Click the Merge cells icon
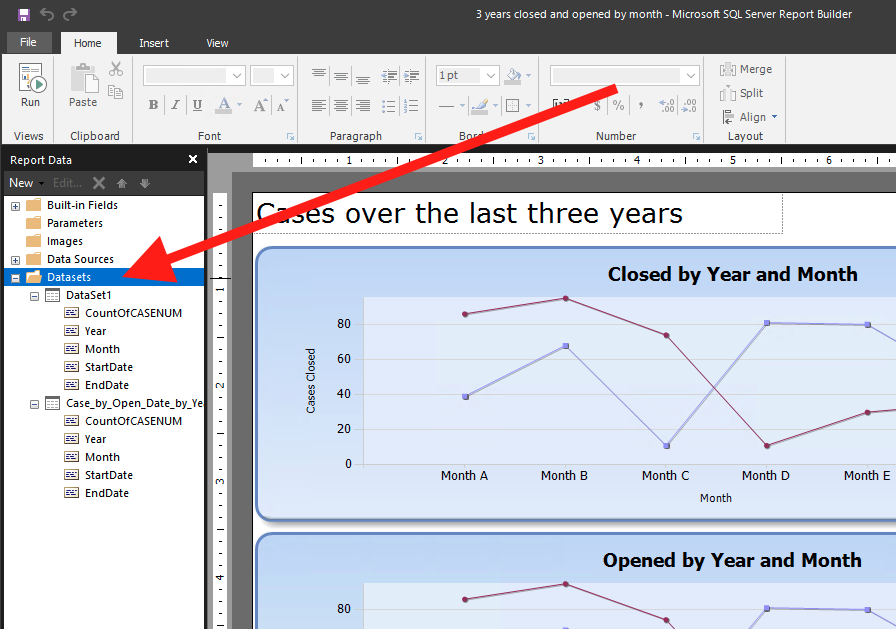The width and height of the screenshot is (896, 629). tap(746, 69)
